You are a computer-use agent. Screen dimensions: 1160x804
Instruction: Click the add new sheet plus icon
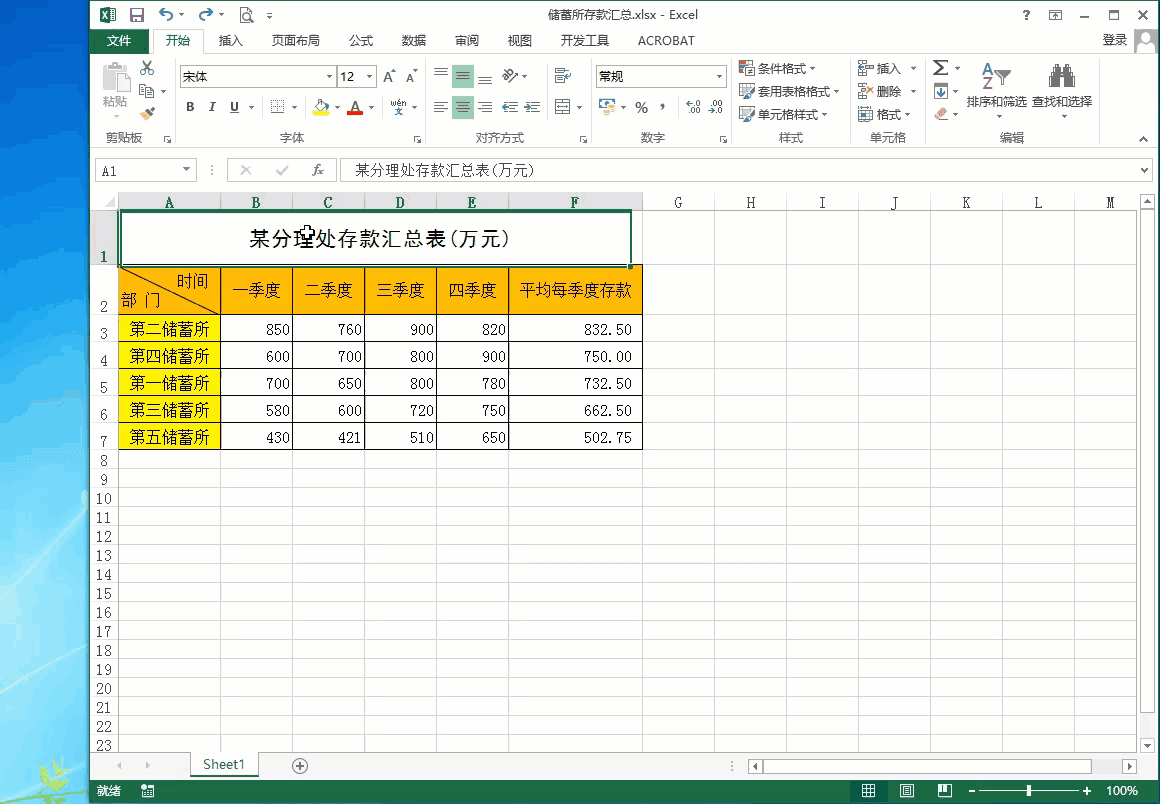point(299,765)
